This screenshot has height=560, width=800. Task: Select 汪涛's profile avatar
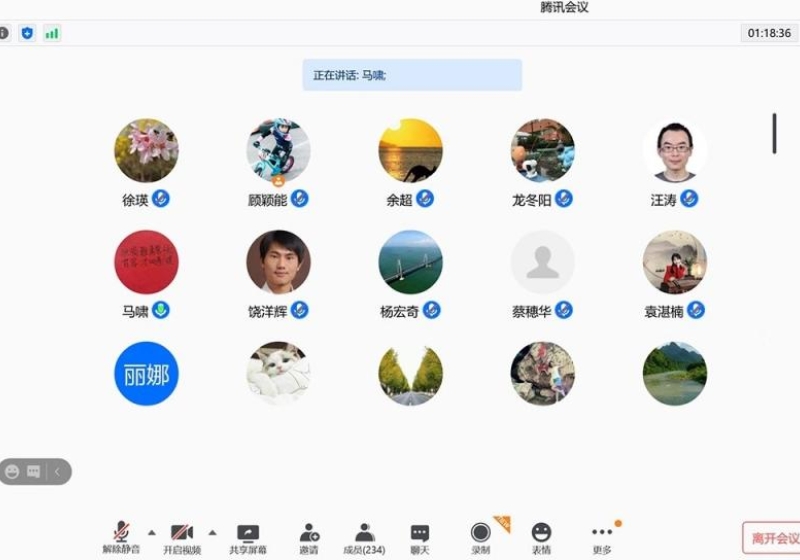pos(674,151)
